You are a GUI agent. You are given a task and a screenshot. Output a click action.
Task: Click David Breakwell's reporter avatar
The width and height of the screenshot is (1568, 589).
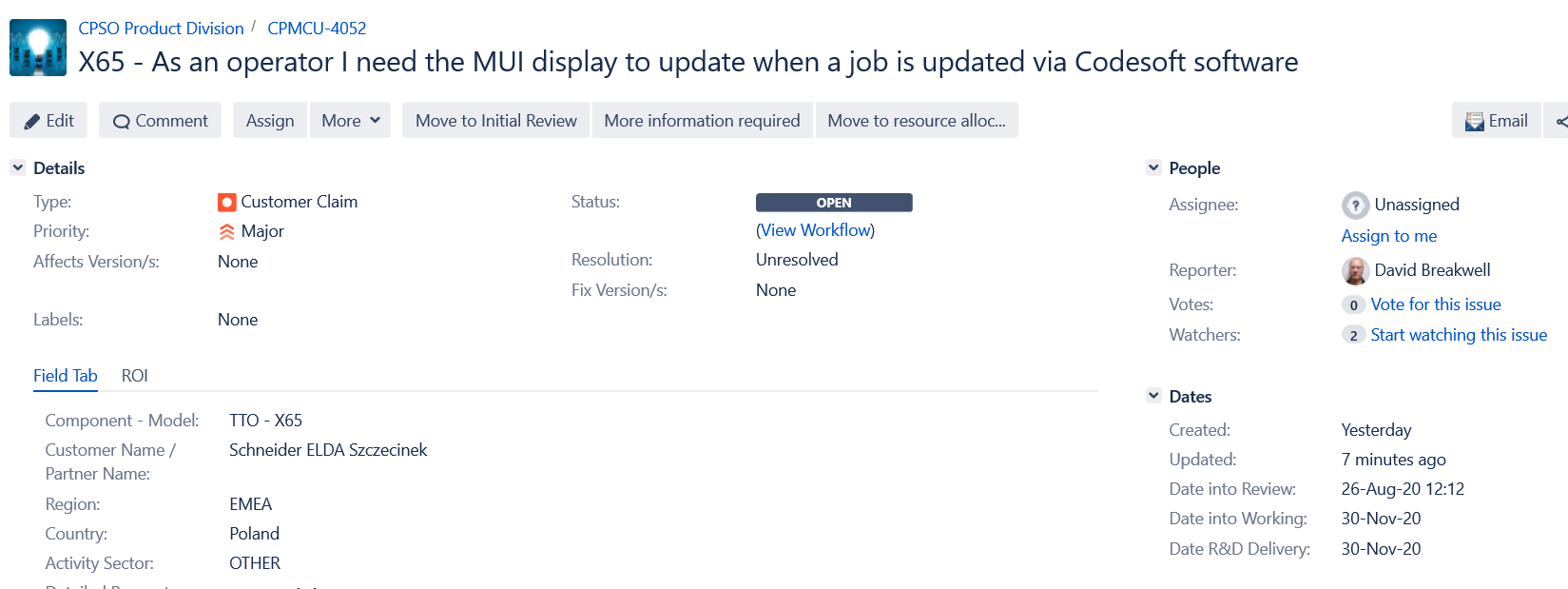(x=1355, y=270)
